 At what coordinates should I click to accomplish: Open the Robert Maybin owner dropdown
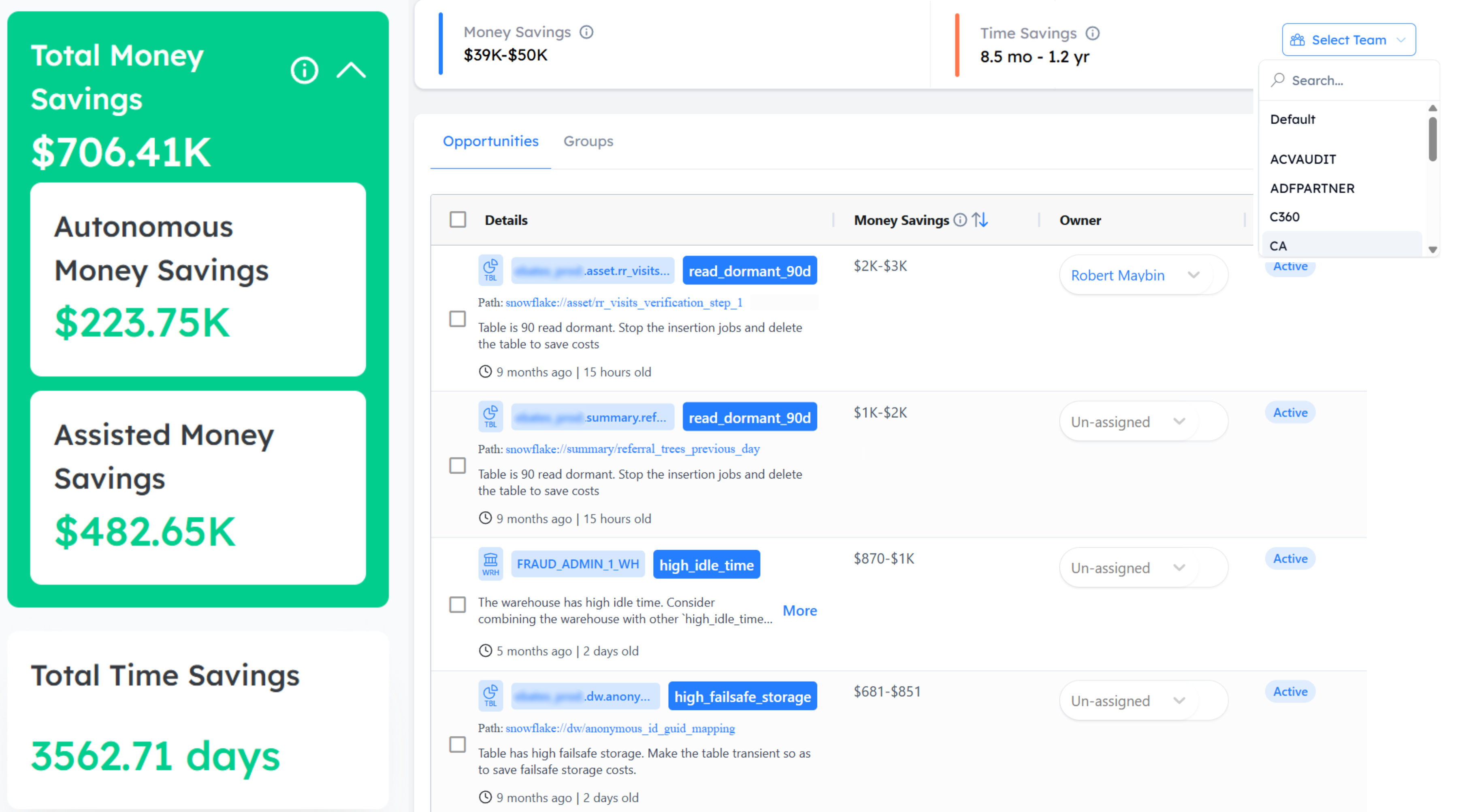point(1143,275)
